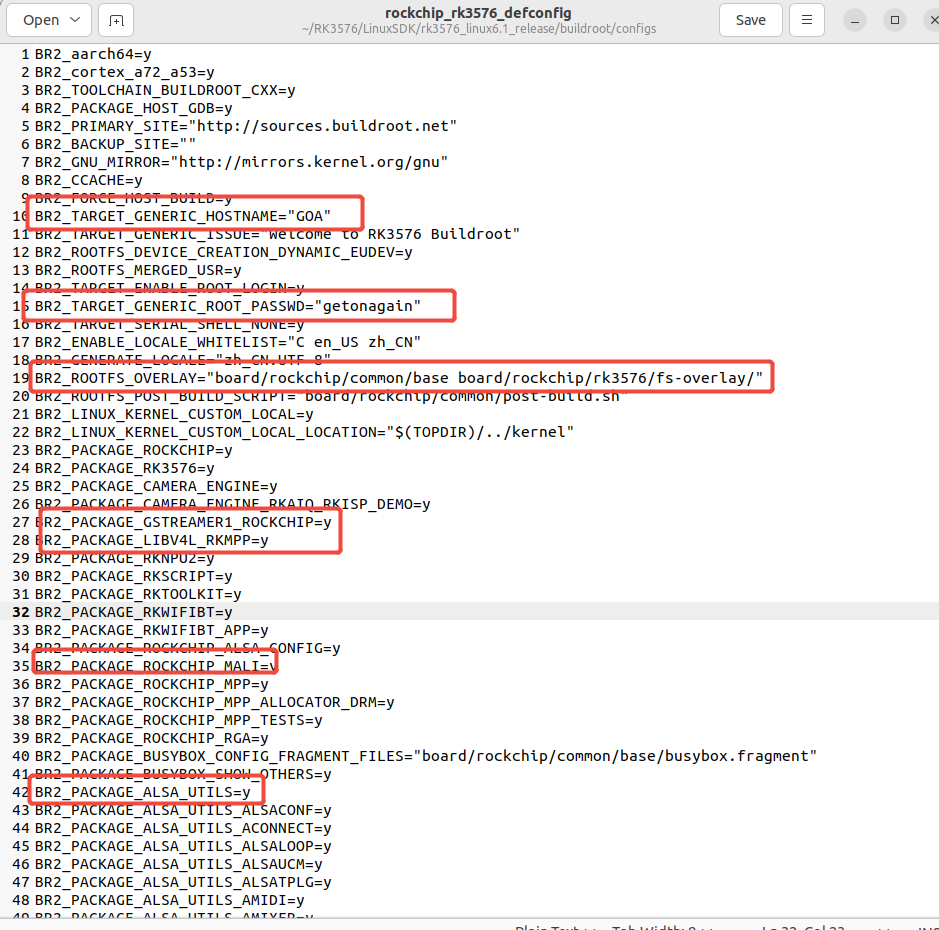
Task: Open the Plain Text language selector
Action: point(550,926)
